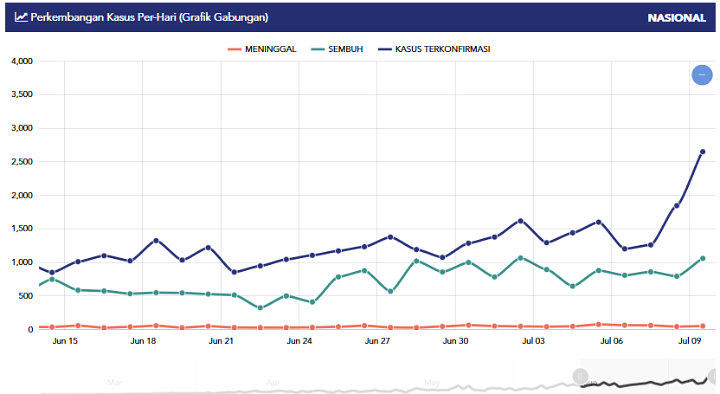This screenshot has height=394, width=720.
Task: Click the Jul 09 confirmed cases peak point
Action: click(702, 152)
